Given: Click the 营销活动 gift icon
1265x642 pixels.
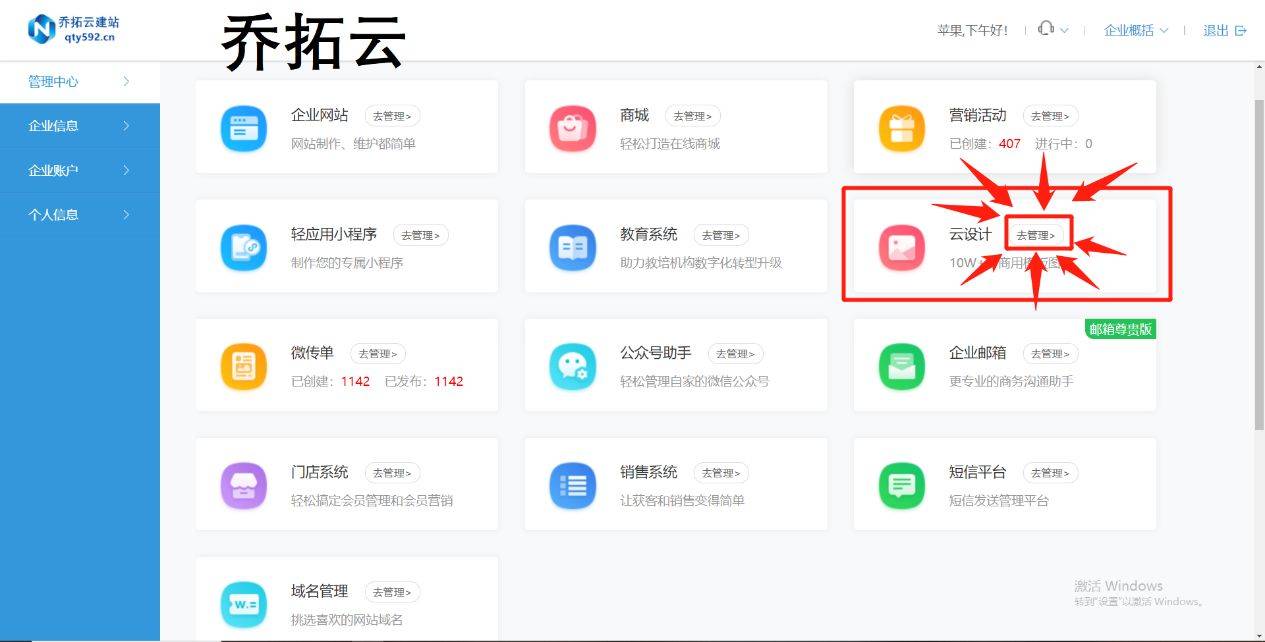Looking at the screenshot, I should (x=902, y=129).
